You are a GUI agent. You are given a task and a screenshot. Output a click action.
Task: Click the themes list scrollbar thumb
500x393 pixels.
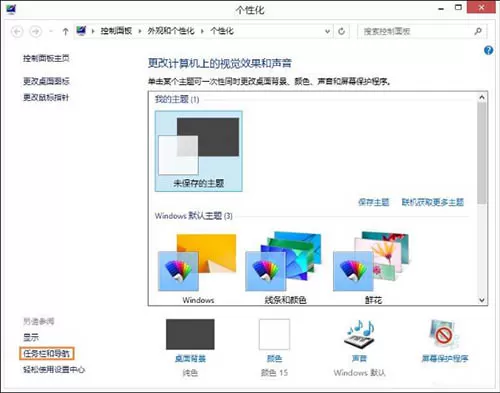pos(482,153)
